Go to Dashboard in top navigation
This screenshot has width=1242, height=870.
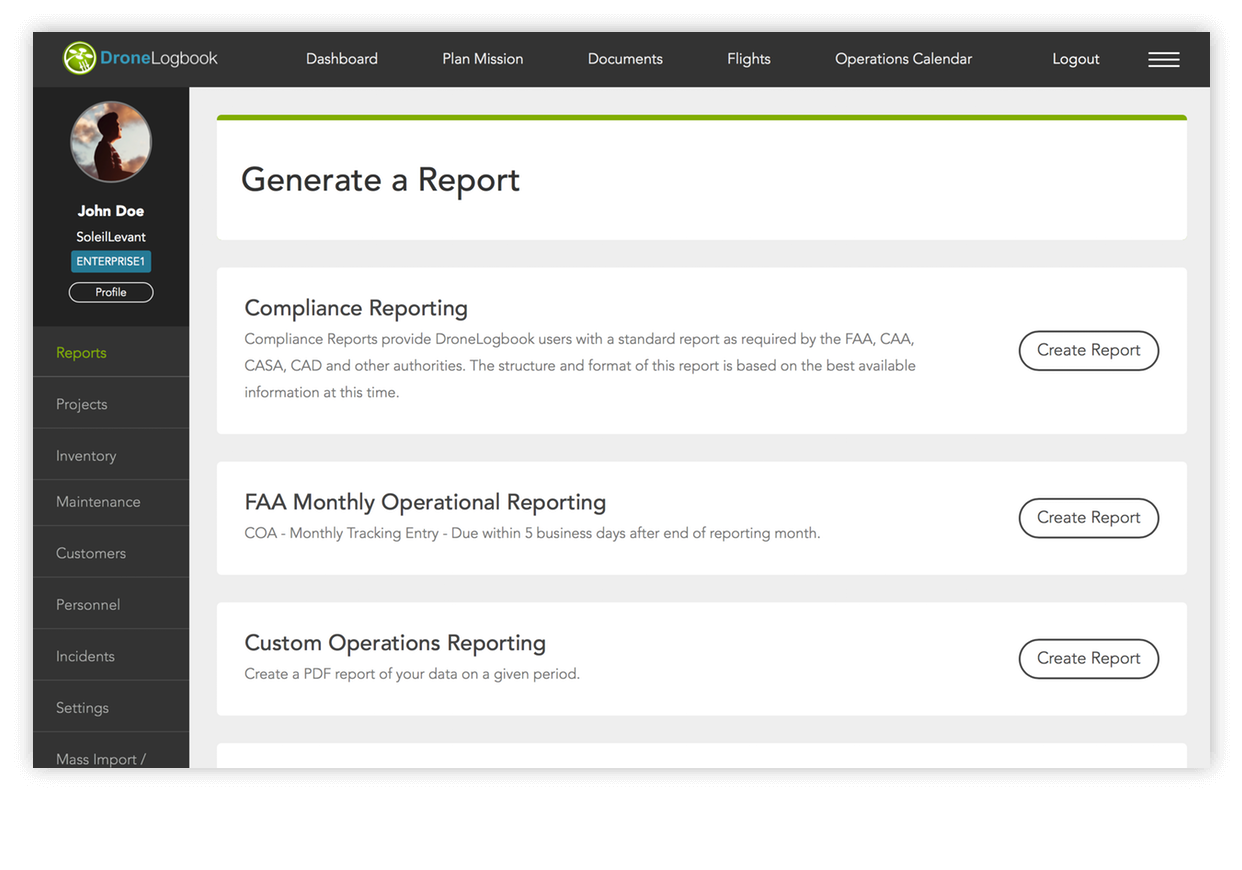pyautogui.click(x=342, y=59)
